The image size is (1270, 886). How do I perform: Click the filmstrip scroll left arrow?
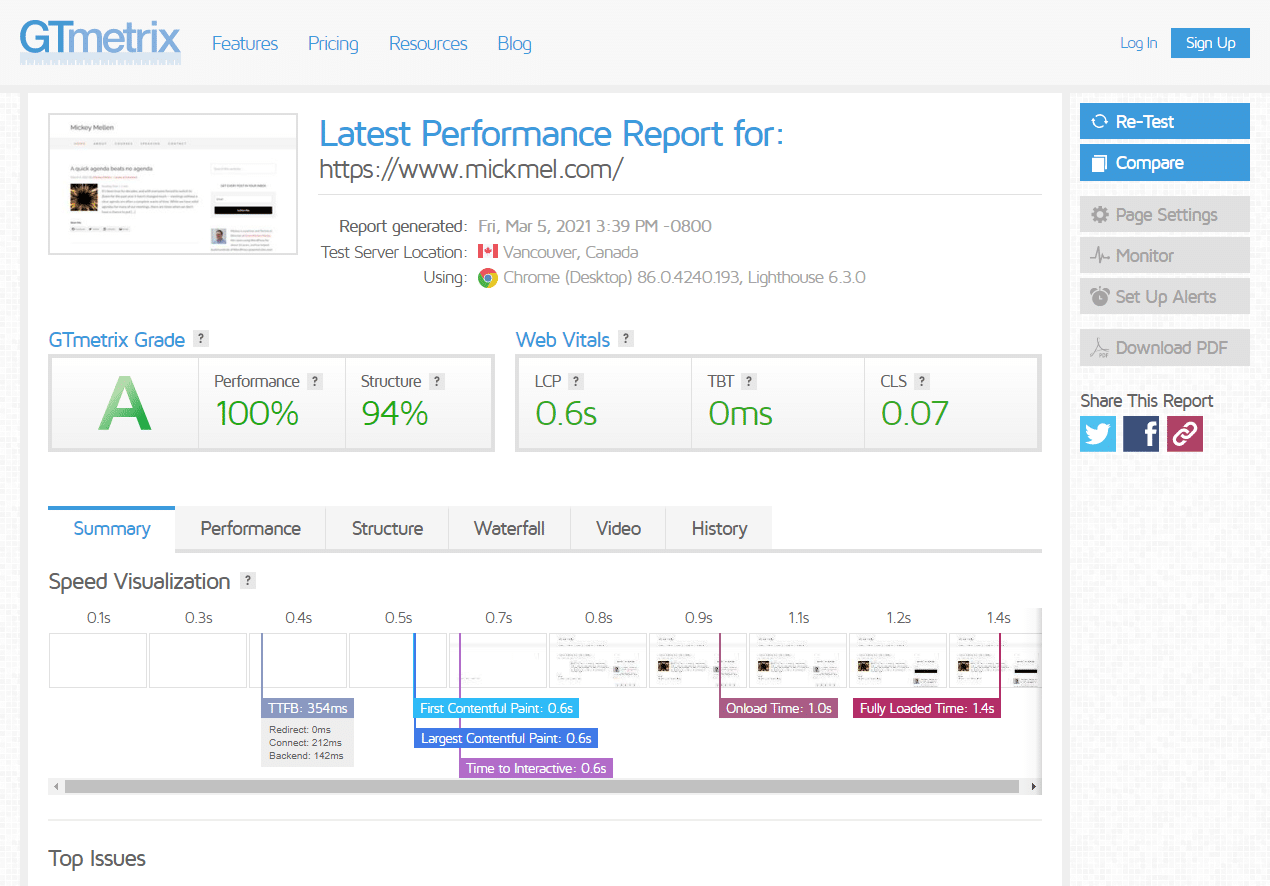click(56, 787)
